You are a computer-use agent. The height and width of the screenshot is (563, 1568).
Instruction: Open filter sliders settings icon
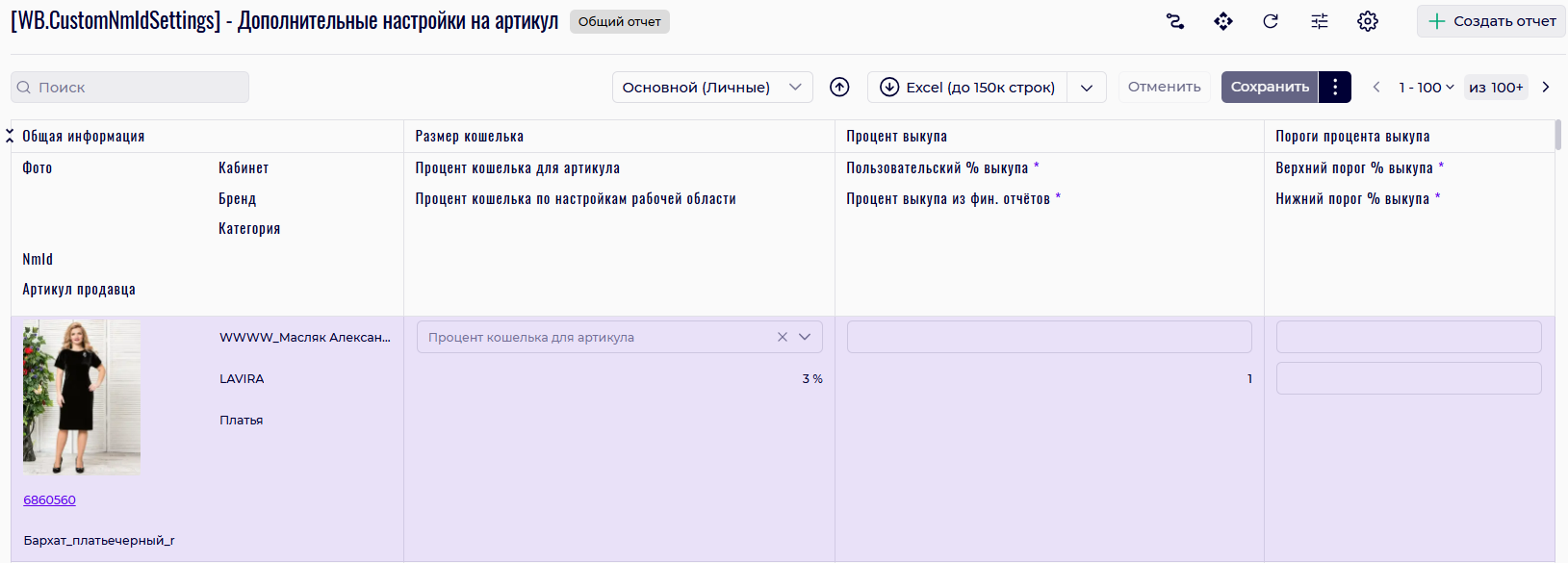tap(1320, 21)
